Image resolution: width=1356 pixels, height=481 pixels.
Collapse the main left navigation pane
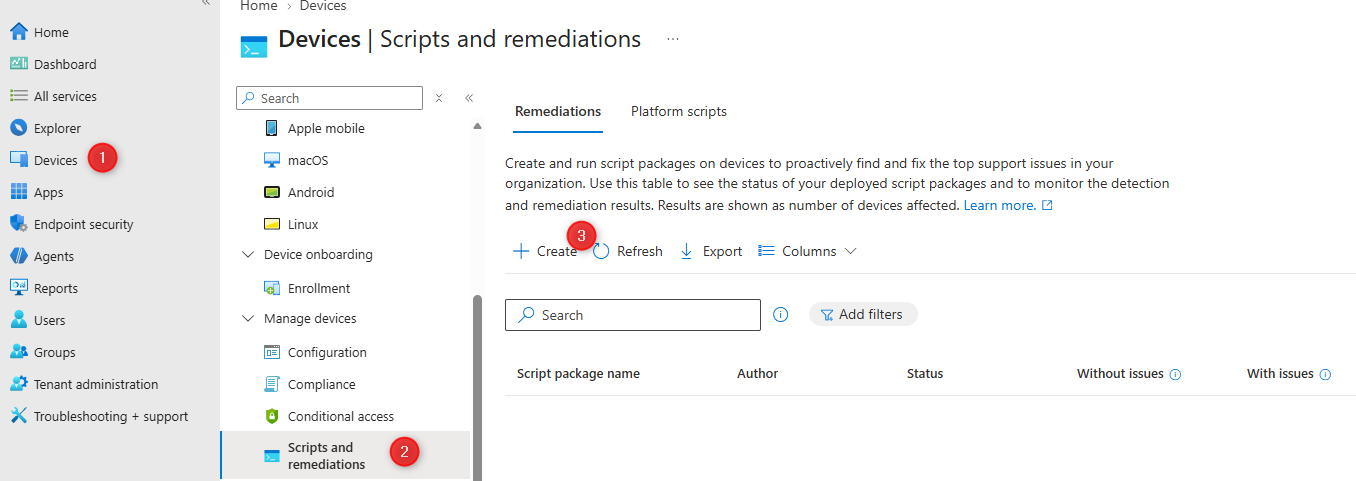[x=205, y=3]
